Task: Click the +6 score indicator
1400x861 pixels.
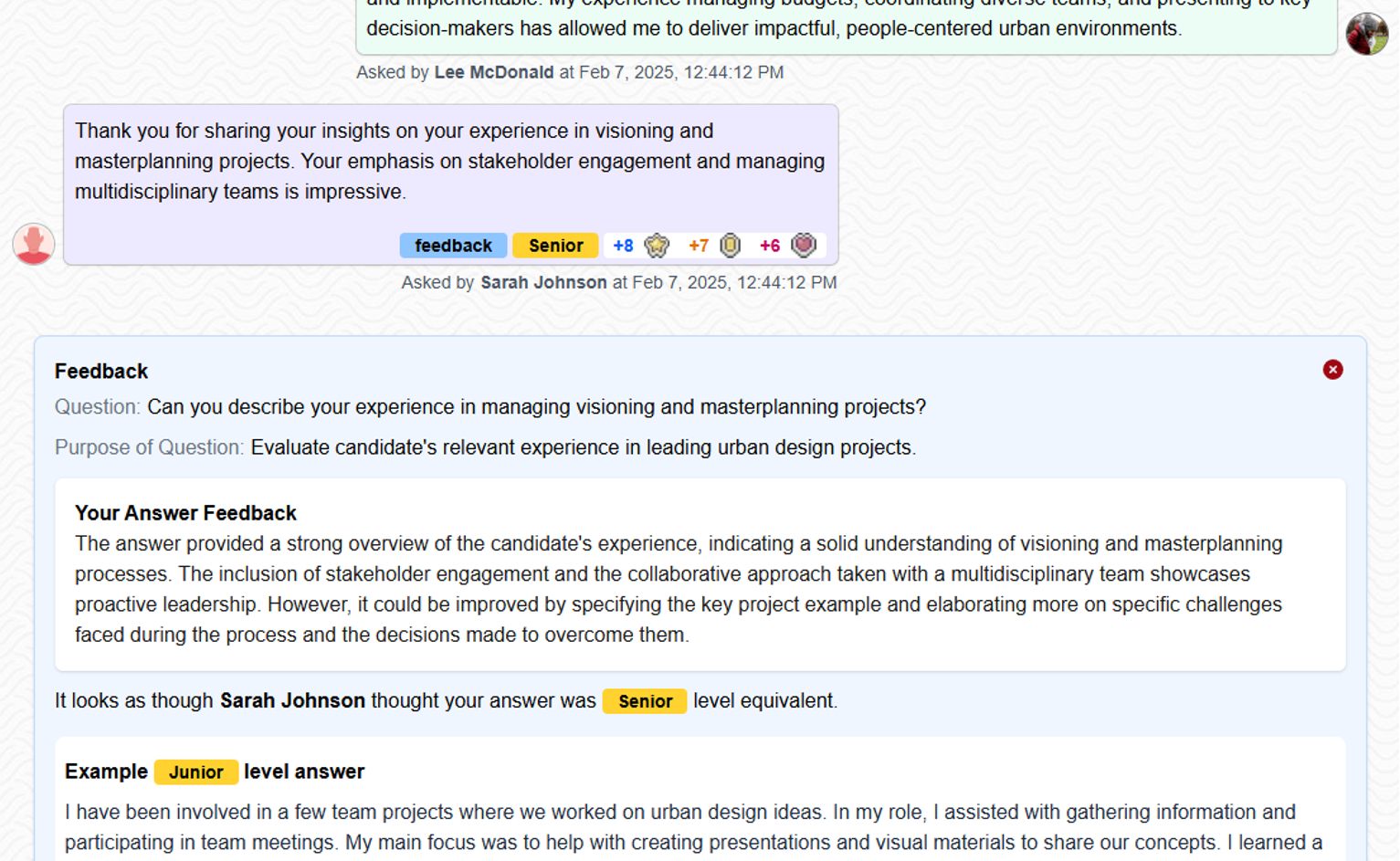Action: pos(769,245)
